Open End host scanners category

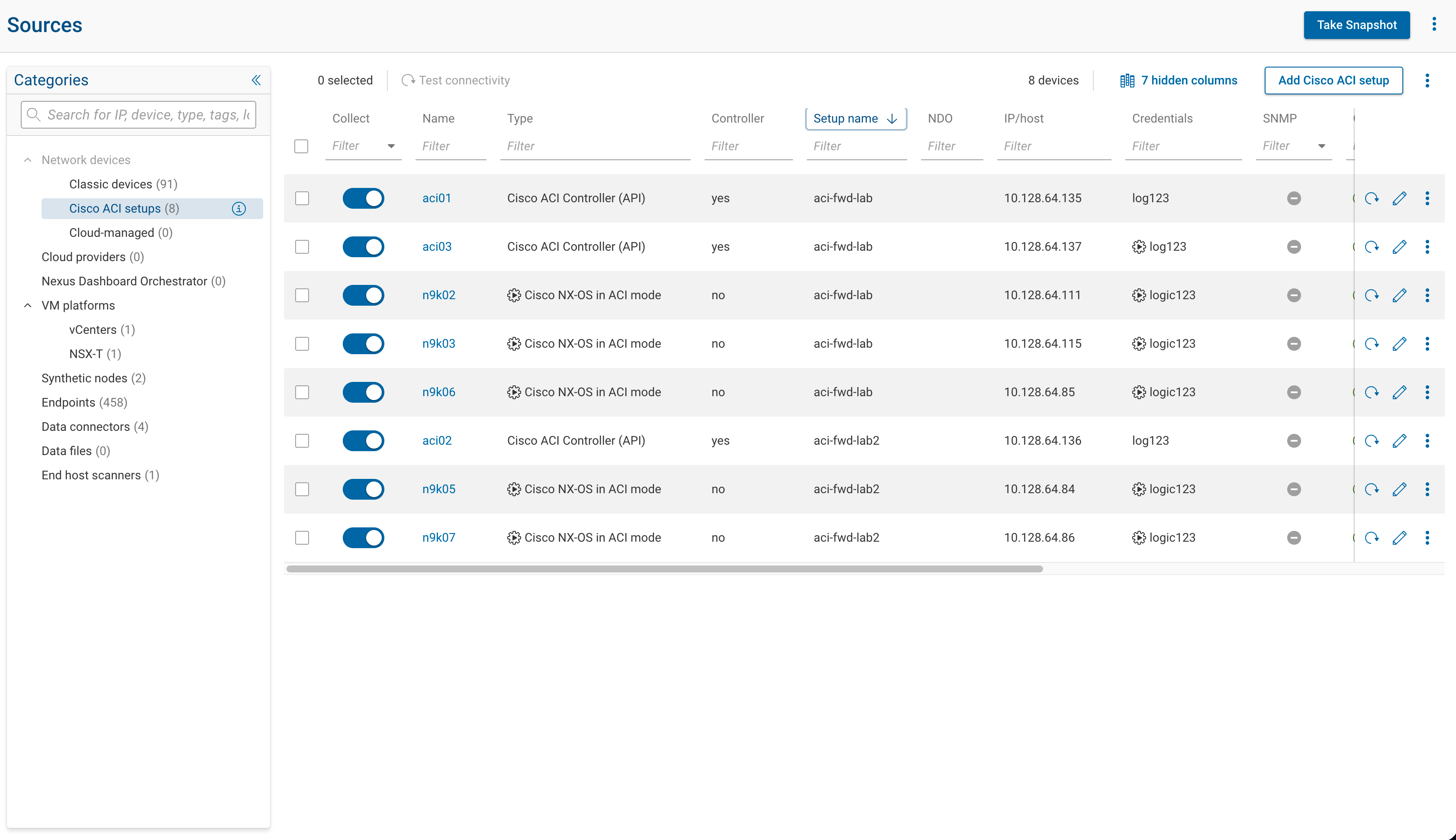pyautogui.click(x=100, y=475)
